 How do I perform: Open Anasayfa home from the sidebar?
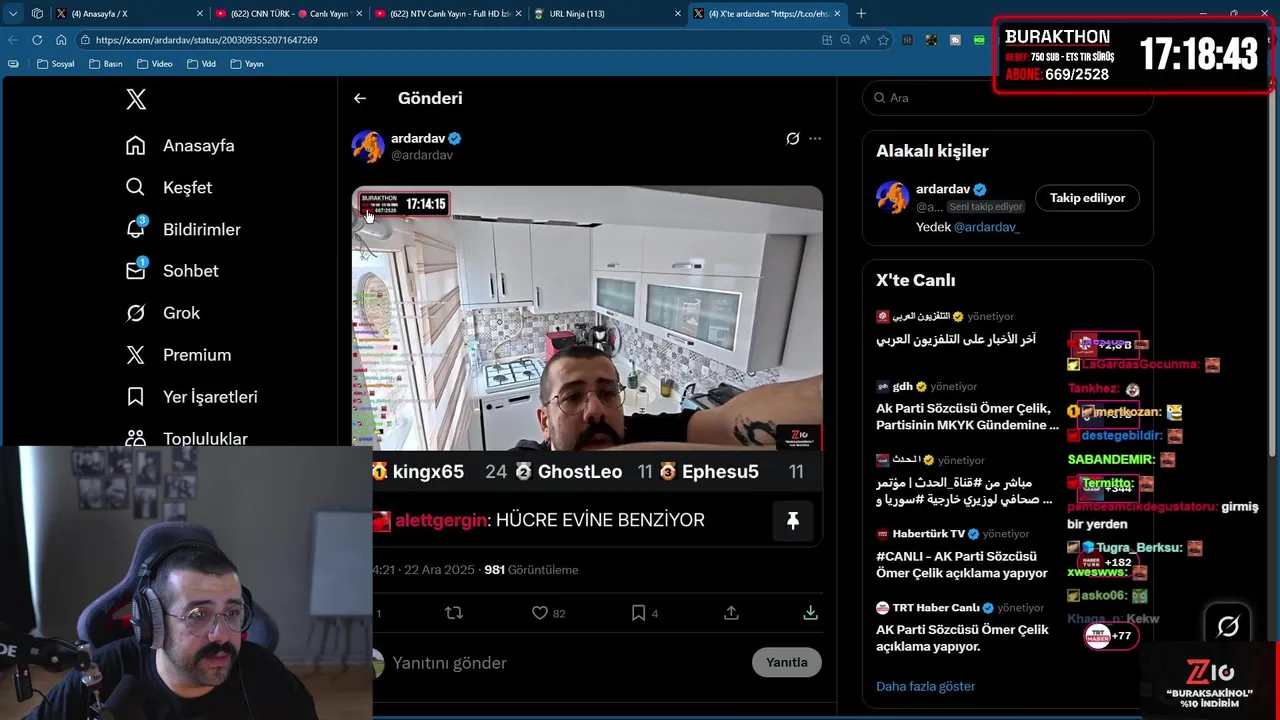pos(180,146)
